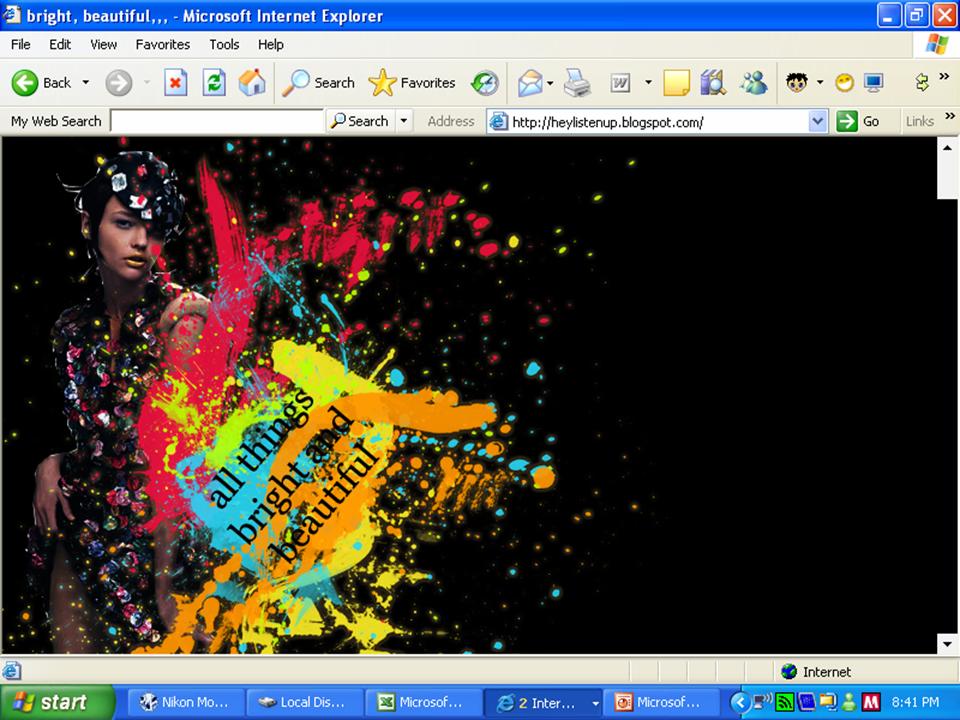Go to the Home page icon
This screenshot has height=720, width=960.
click(x=252, y=83)
